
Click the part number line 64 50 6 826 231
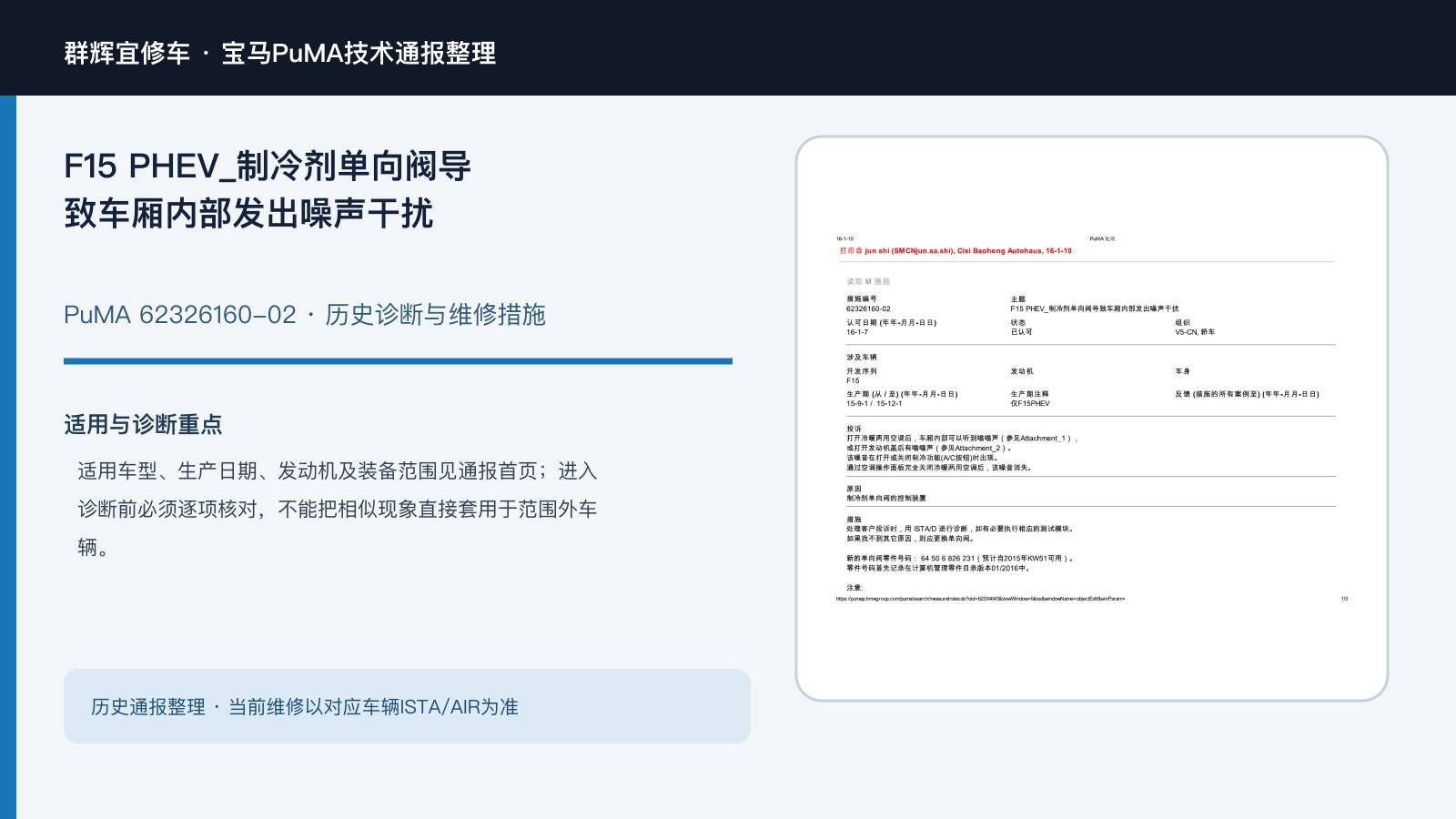[x=960, y=558]
